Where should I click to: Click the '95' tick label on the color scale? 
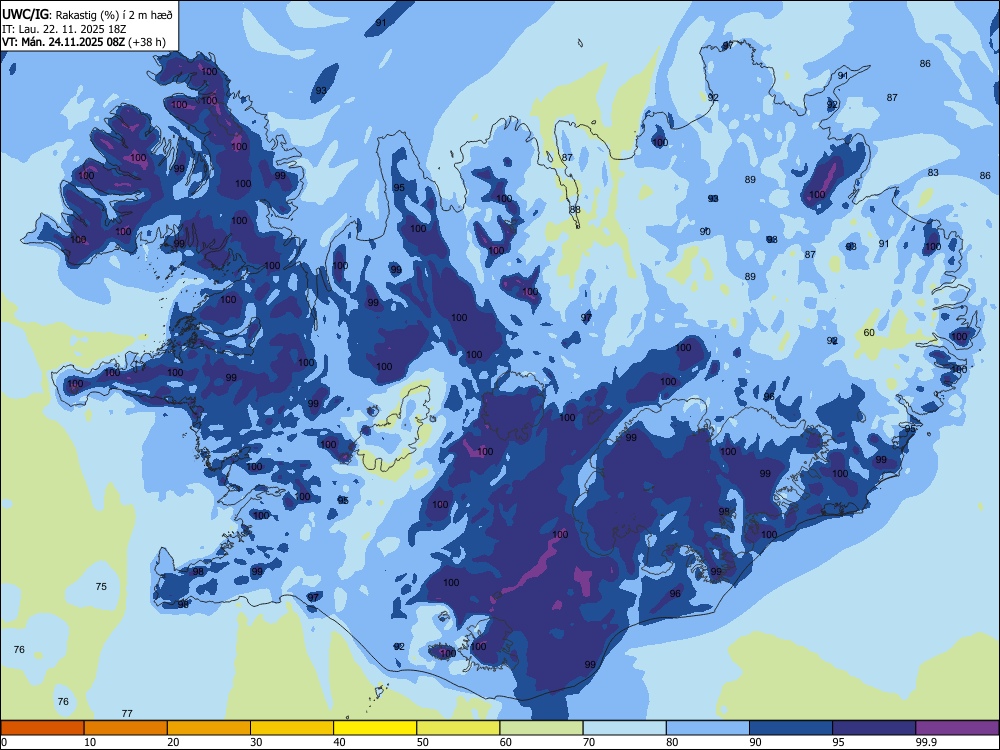pos(838,742)
